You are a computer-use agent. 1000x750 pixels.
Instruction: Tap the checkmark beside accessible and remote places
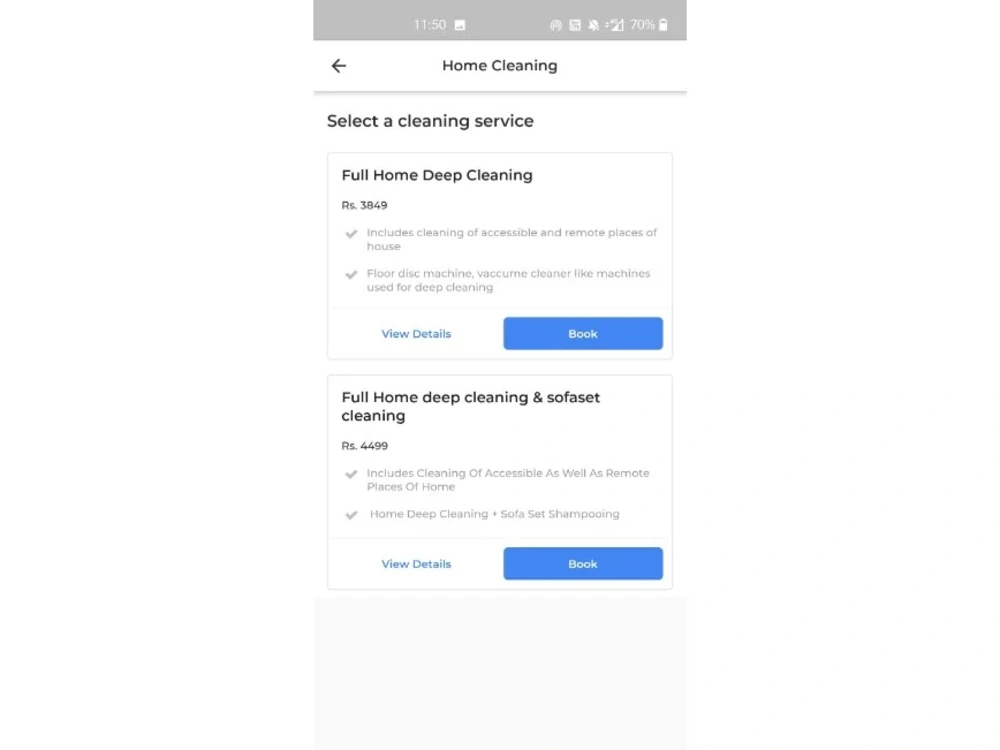click(x=351, y=234)
